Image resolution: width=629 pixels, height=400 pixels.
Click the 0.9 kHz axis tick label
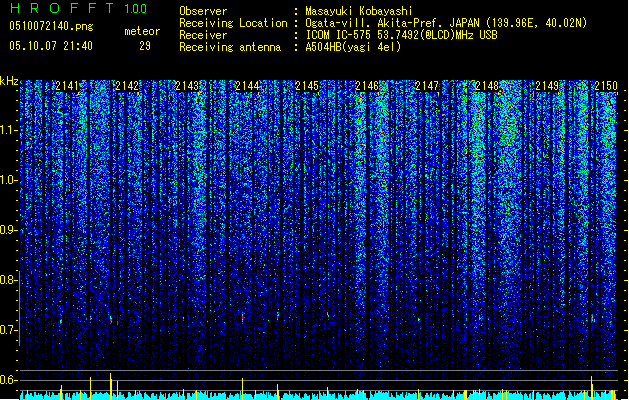pos(9,230)
